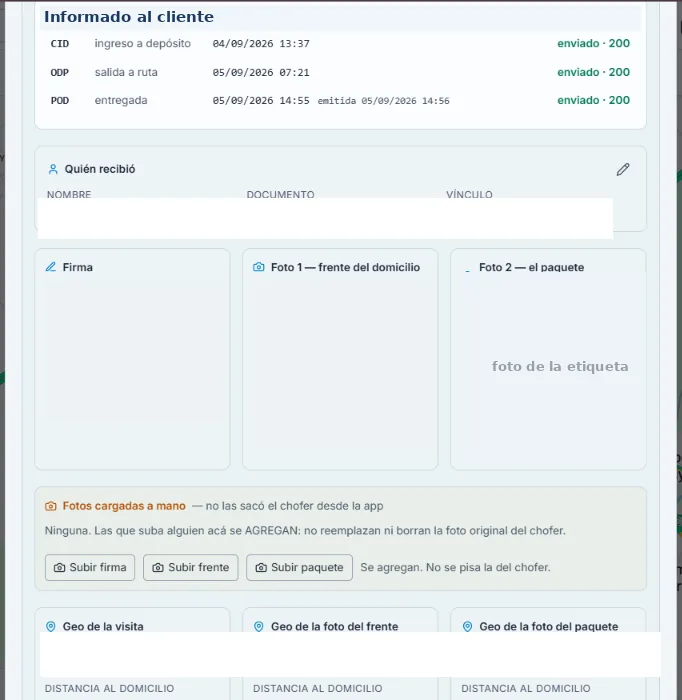Screen dimensions: 682x700
Task: Click 'no las sacó el chofer desde la app'
Action: tap(295, 506)
